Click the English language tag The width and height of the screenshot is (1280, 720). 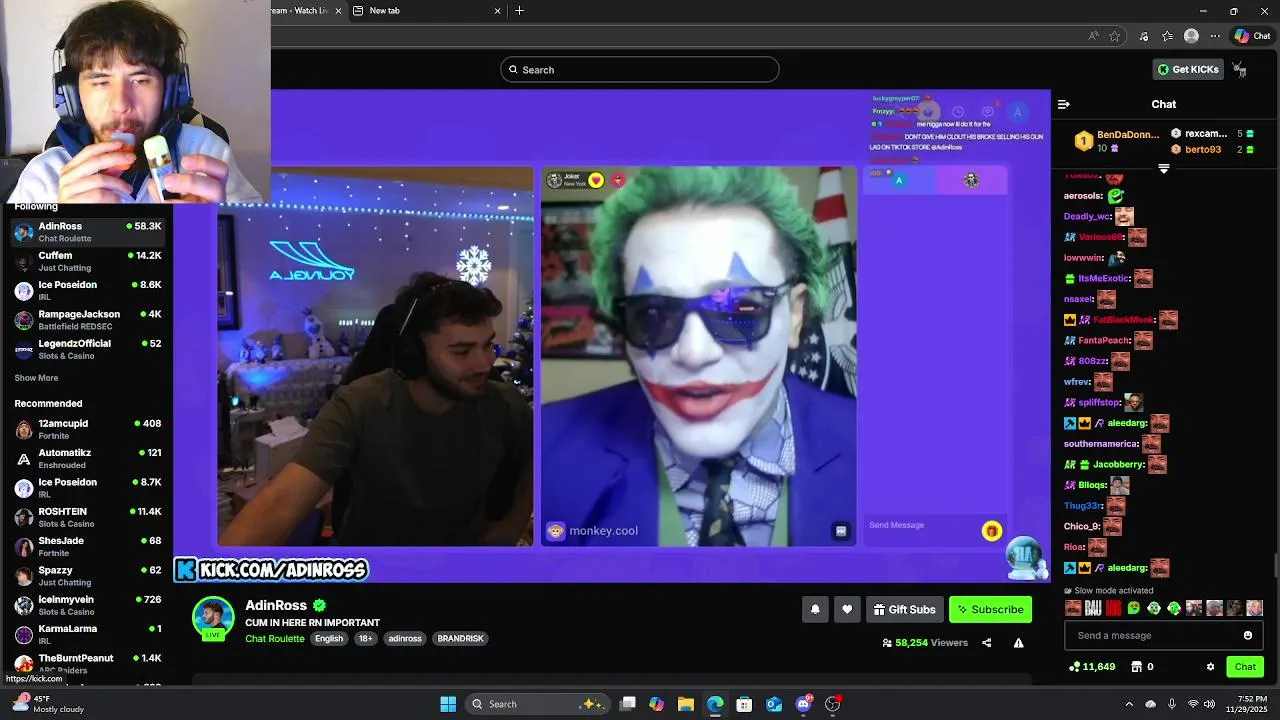(x=328, y=639)
